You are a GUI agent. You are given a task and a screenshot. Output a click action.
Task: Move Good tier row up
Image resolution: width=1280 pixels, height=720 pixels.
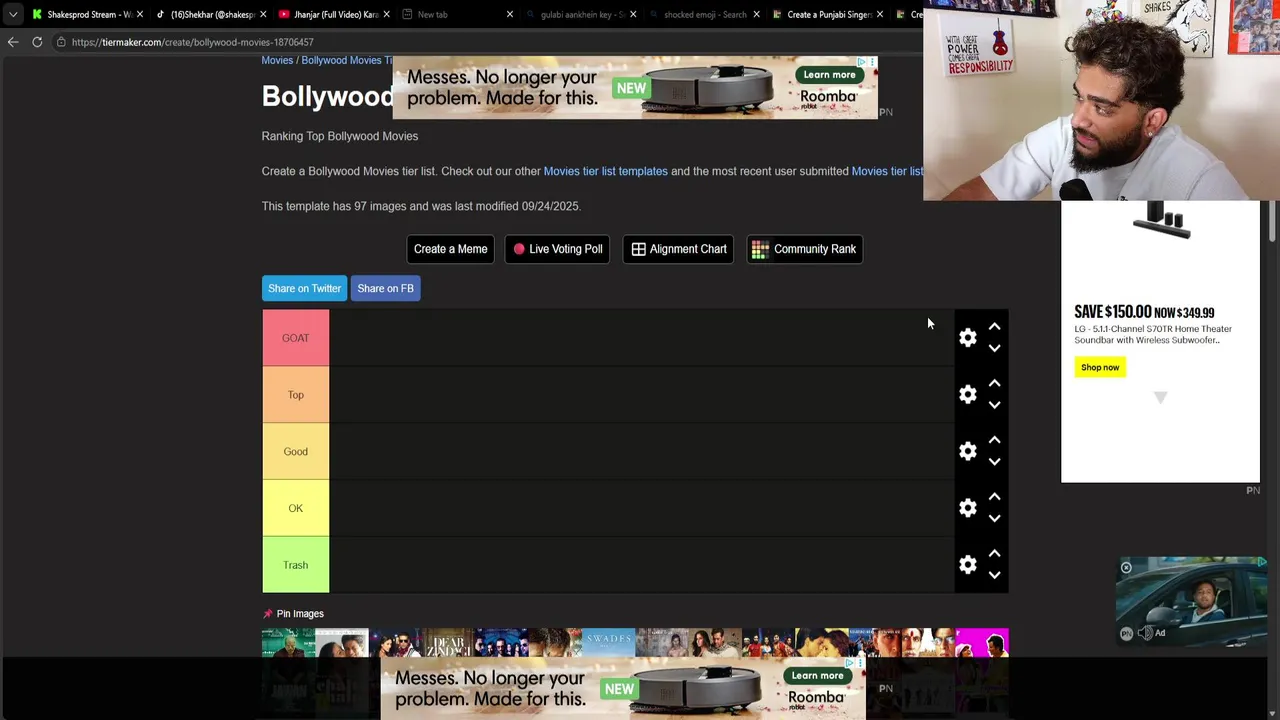click(x=994, y=440)
